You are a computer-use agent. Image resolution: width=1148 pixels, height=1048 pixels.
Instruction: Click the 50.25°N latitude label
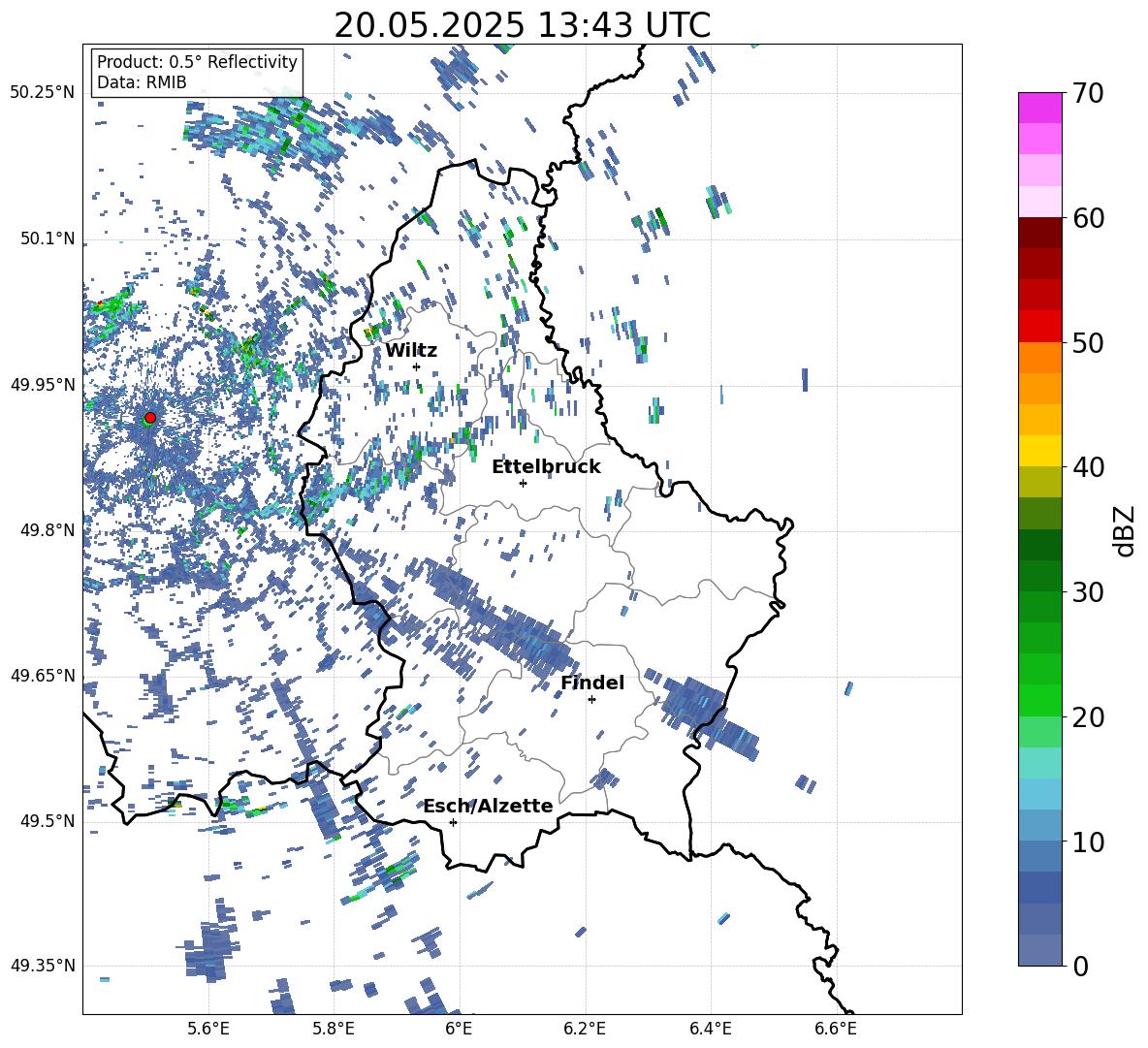pos(43,93)
